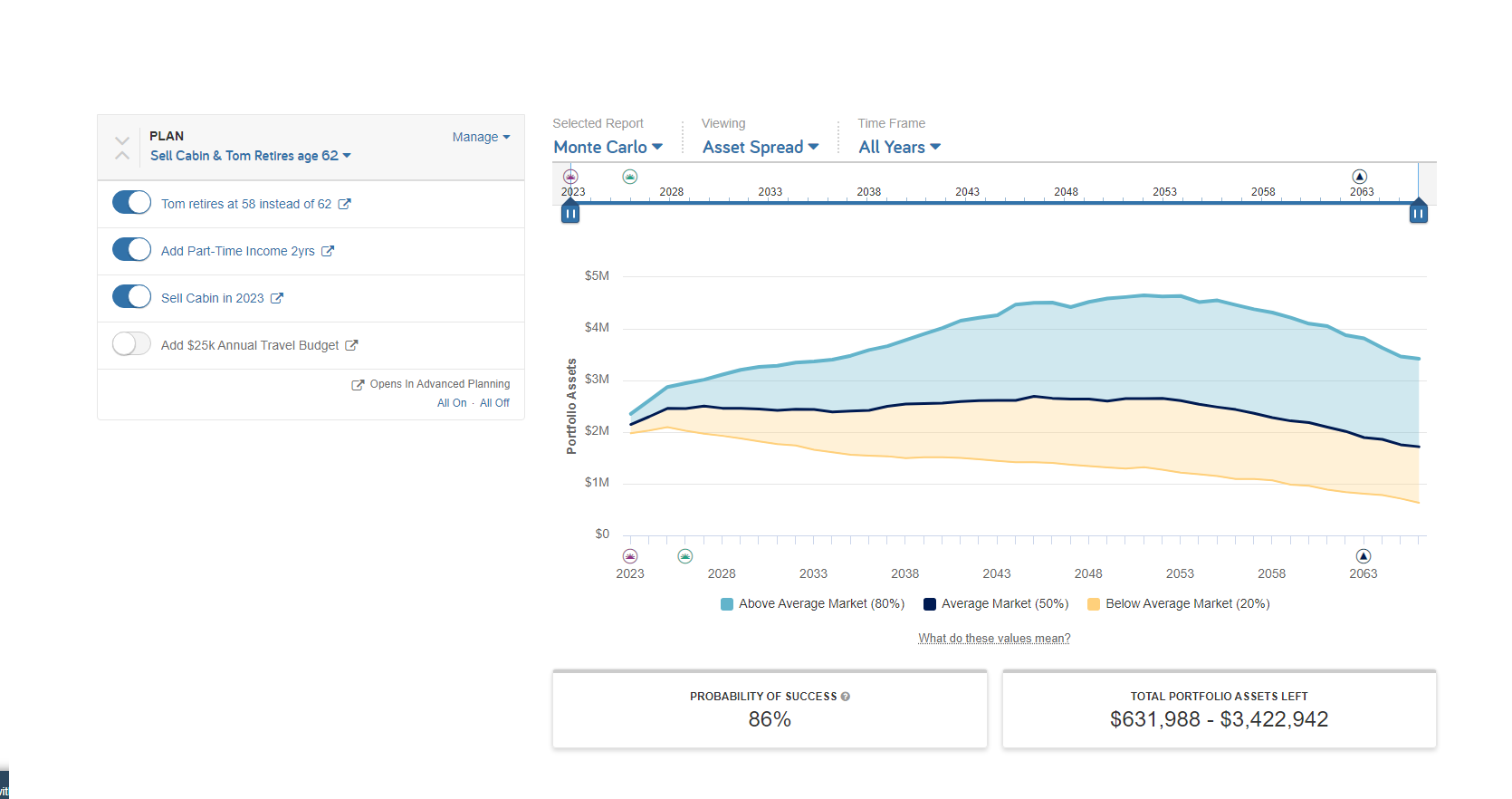1512x799 pixels.
Task: Open external link icon for Add Part-Time Income
Action: 328,251
